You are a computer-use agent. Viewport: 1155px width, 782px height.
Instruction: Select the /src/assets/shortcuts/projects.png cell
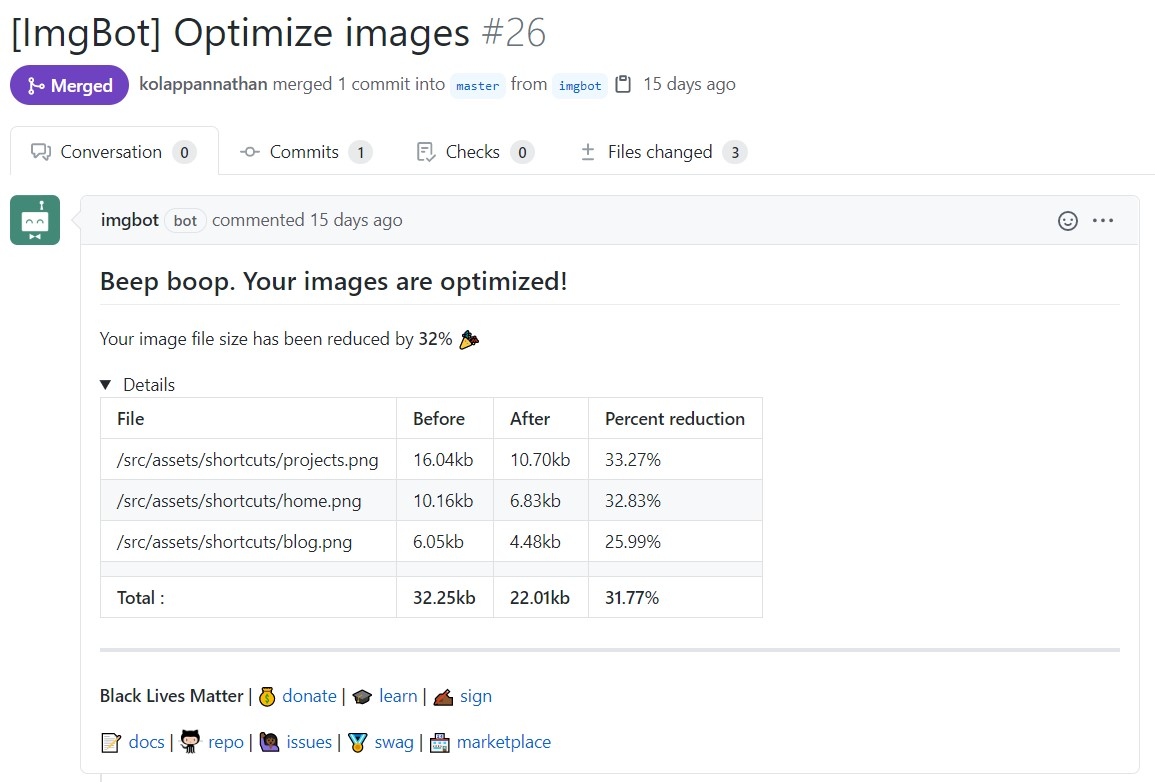[x=248, y=459]
